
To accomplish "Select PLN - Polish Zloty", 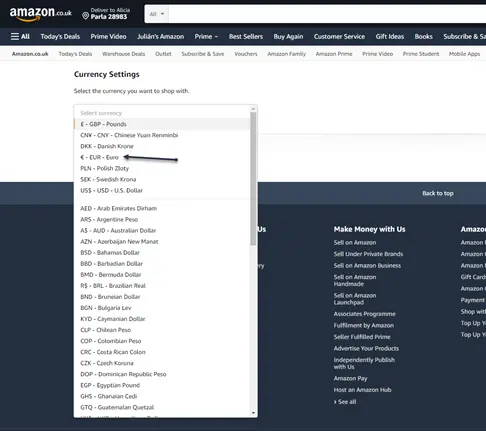I will pos(162,168).
